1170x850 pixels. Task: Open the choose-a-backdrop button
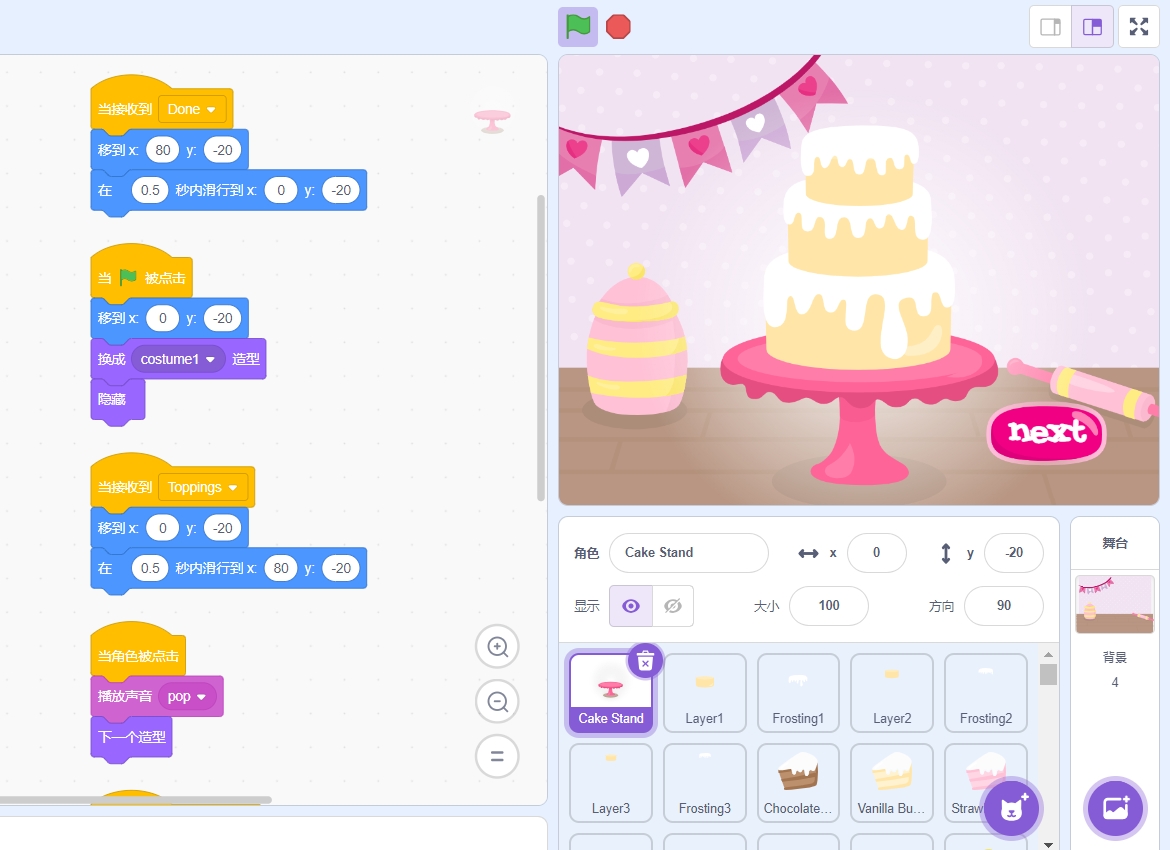[1115, 807]
